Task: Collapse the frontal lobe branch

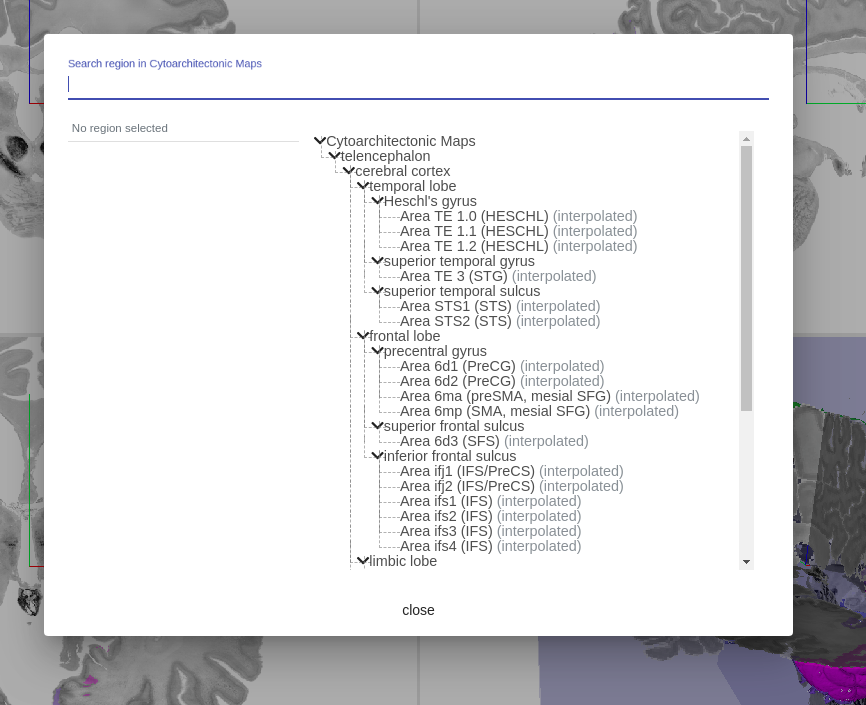Action: [363, 335]
